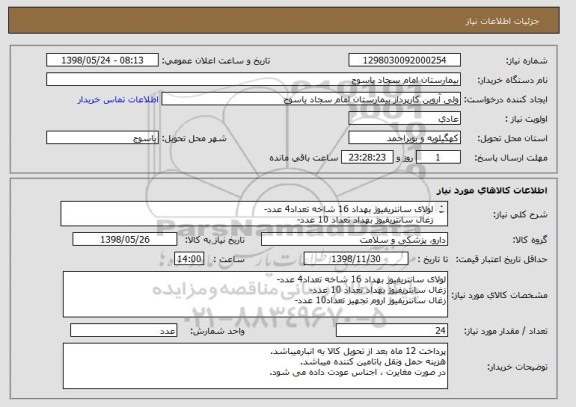
Task: Select the request creator field
Action: click(311, 99)
